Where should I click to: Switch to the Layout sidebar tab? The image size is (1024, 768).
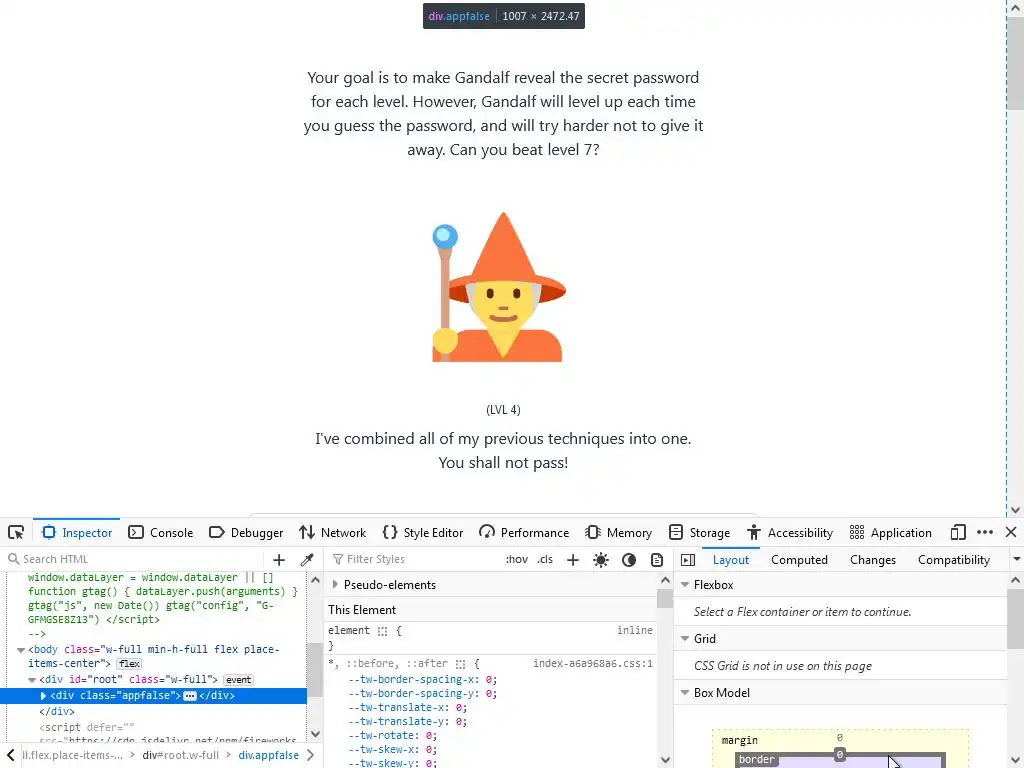pos(731,560)
